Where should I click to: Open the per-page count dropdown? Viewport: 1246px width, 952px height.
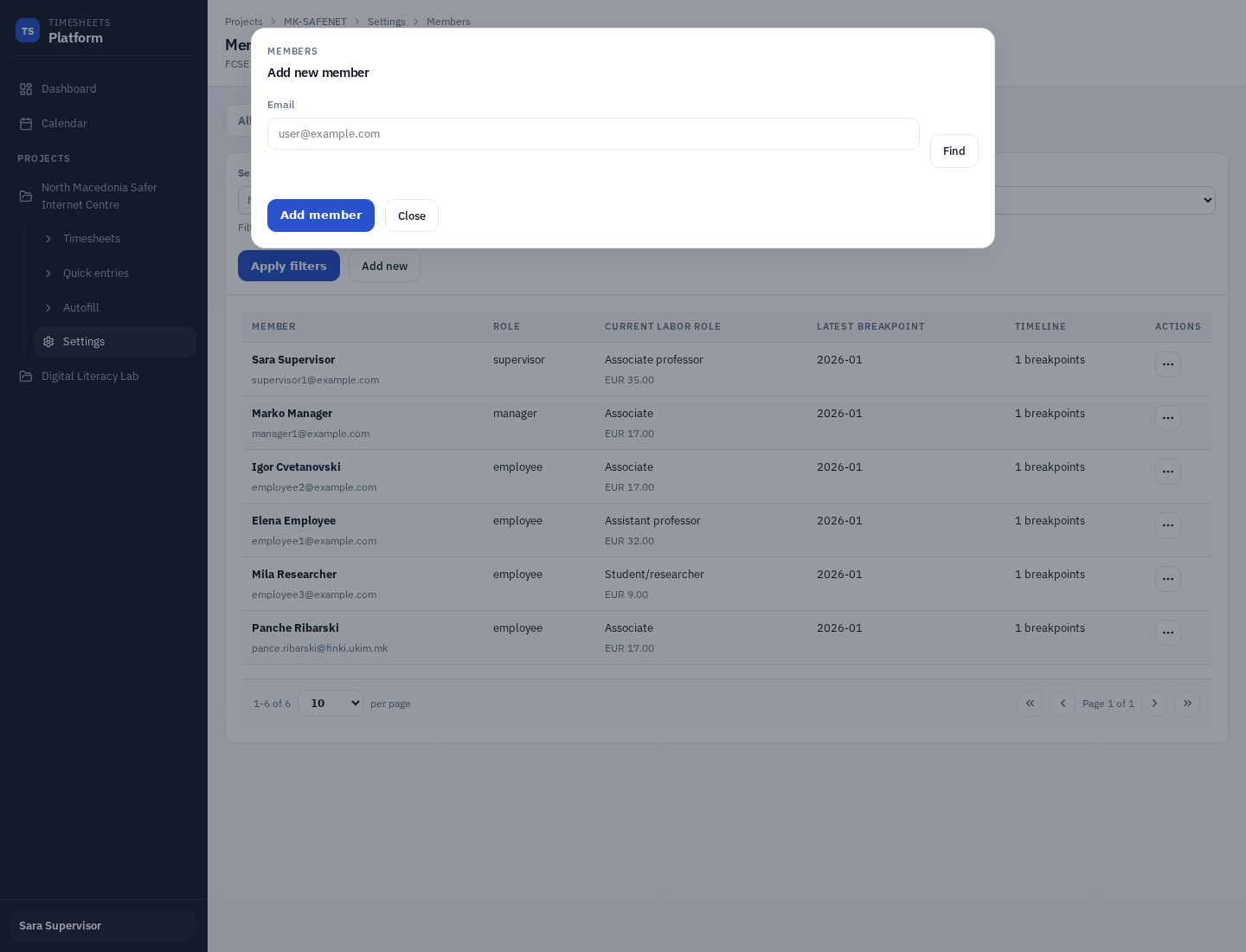[x=331, y=703]
